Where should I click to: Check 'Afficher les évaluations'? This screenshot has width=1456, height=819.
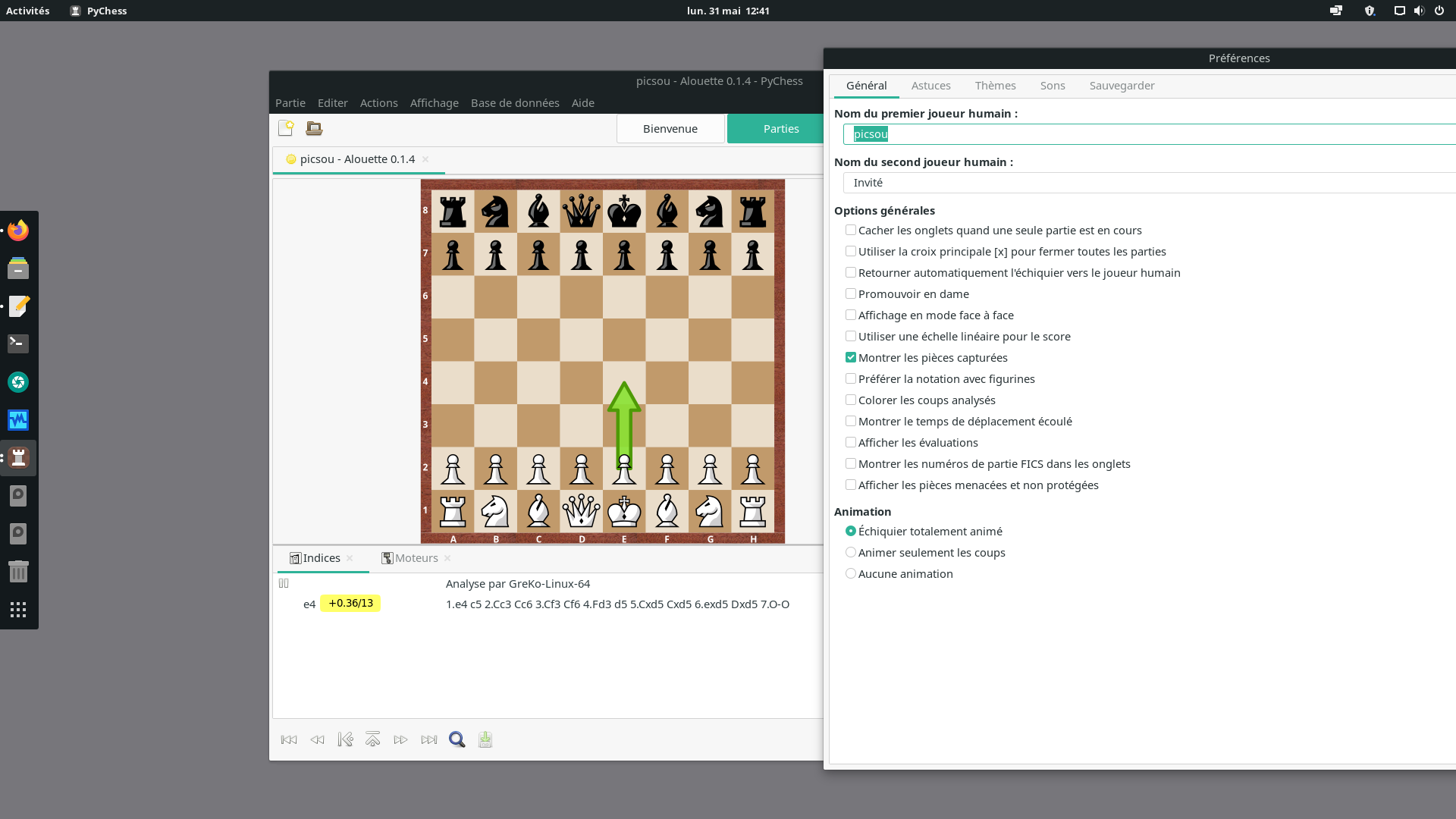[x=851, y=442]
